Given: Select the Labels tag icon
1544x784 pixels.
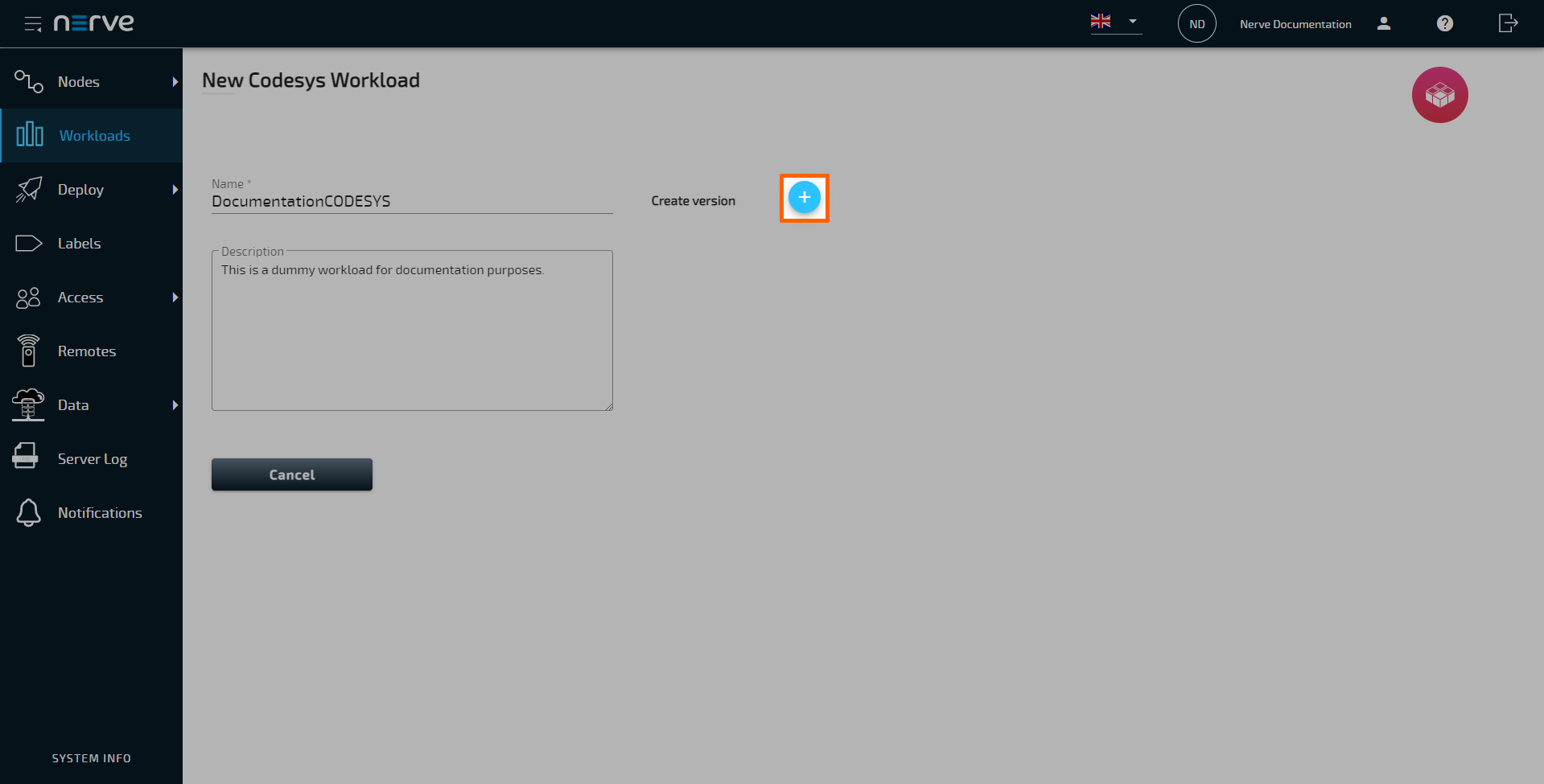Looking at the screenshot, I should click(29, 243).
